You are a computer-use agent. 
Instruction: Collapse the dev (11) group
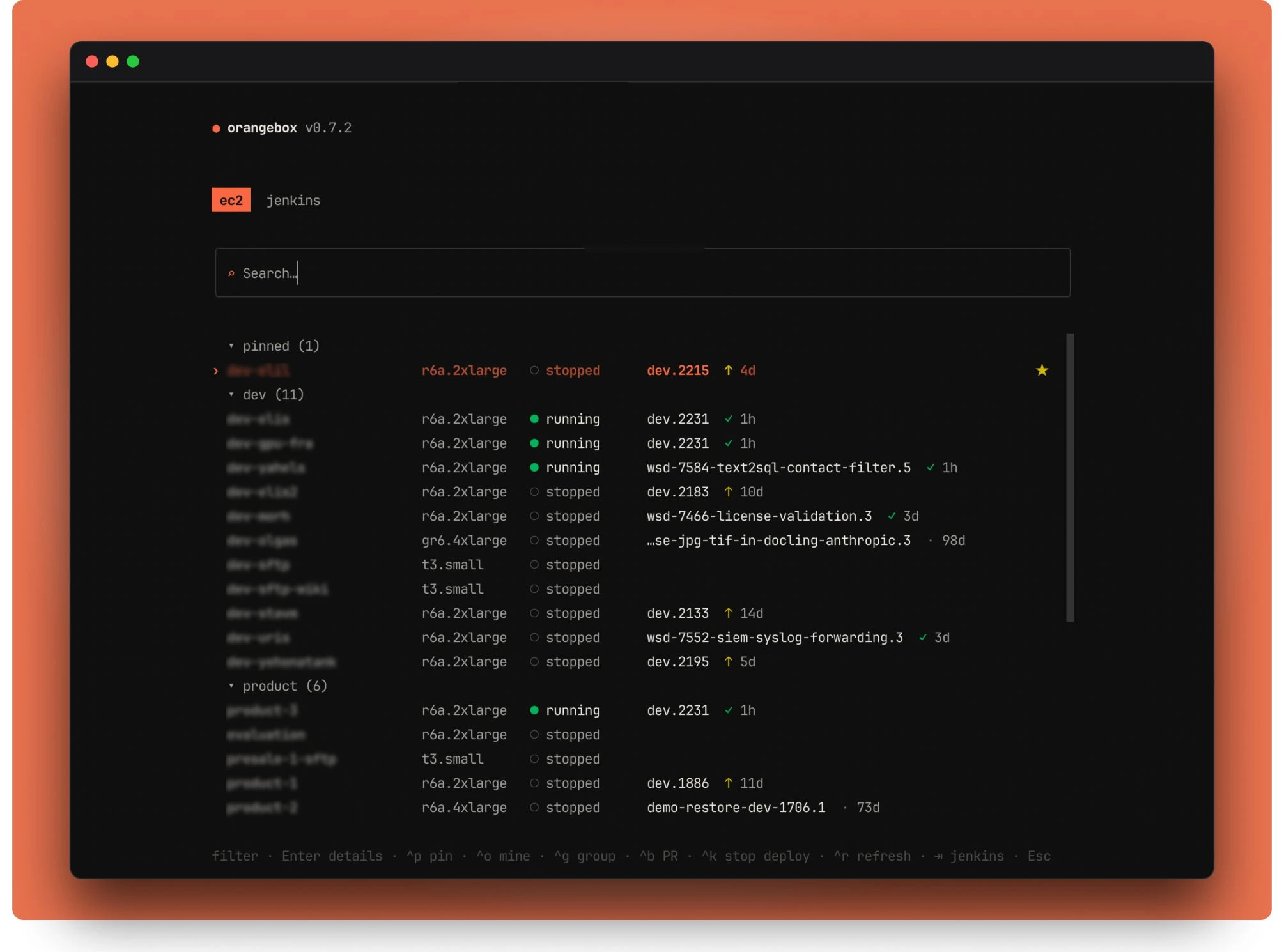267,394
